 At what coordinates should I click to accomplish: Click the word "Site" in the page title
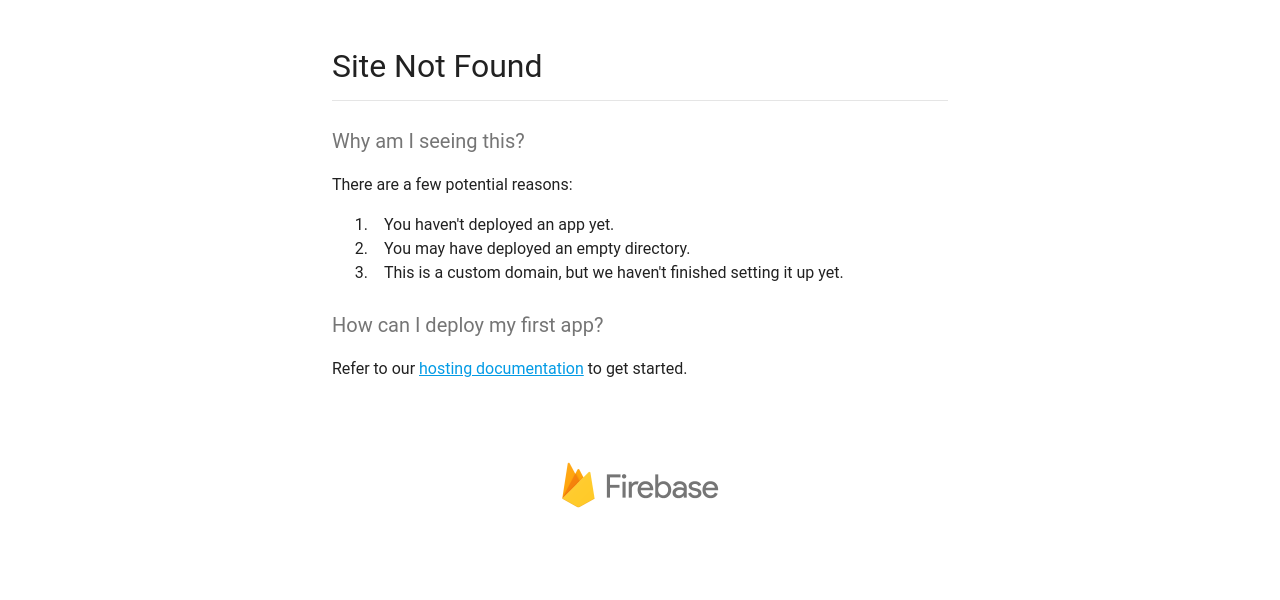tap(359, 67)
